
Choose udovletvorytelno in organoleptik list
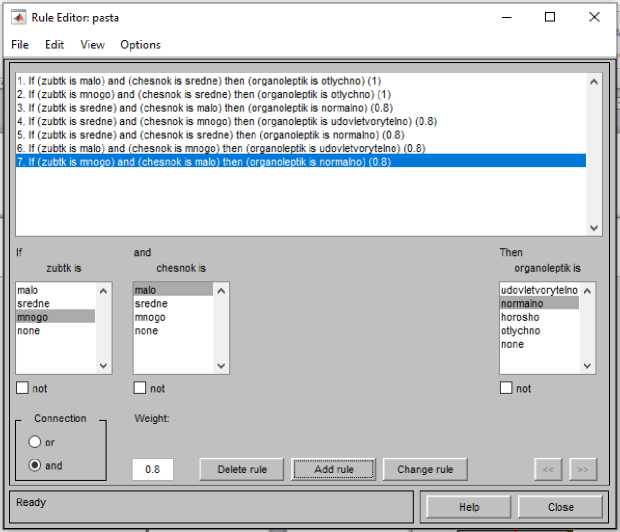point(539,290)
